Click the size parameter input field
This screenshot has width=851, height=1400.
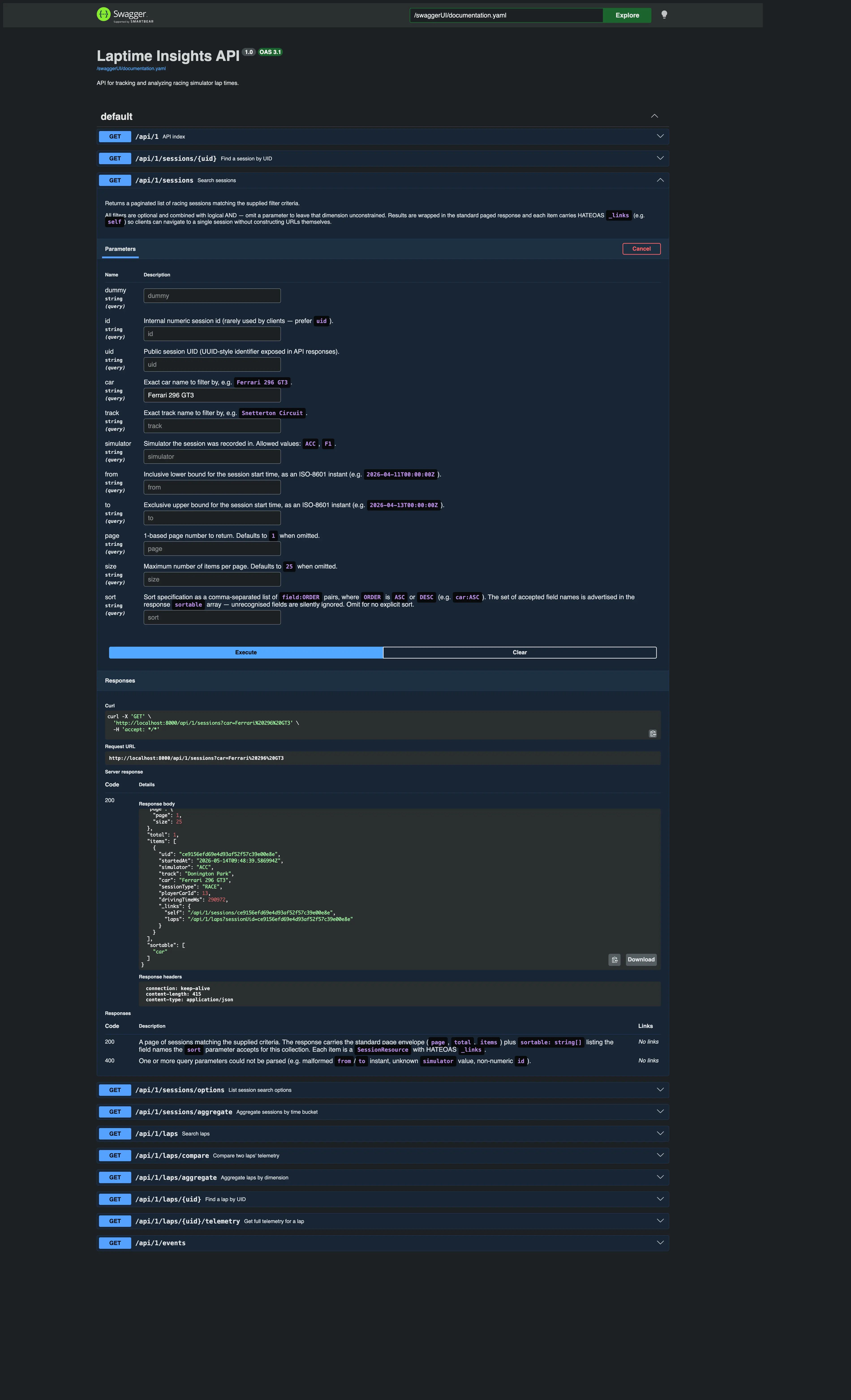tap(212, 579)
